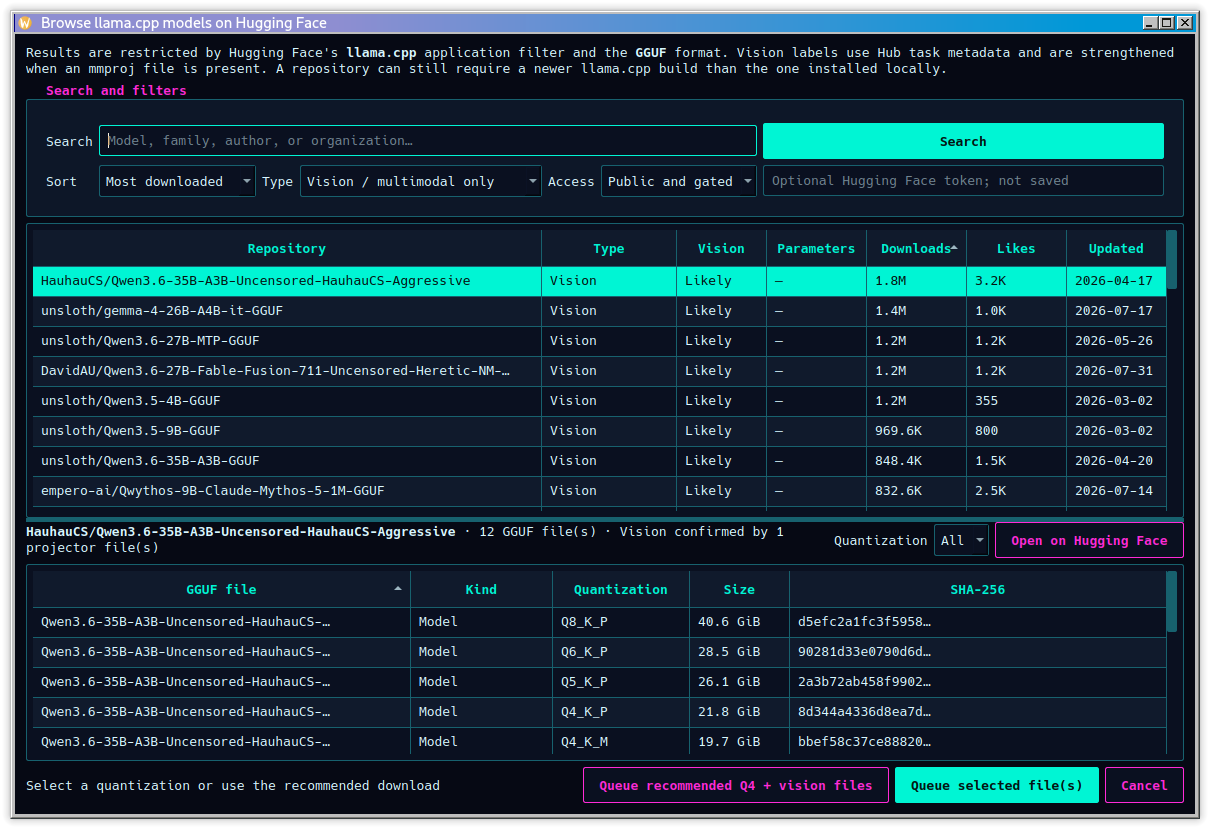Screen dimensions: 1210x829
Task: Select unsloth/gemma-4-26B-A4B-it-GGUF repository row
Action: [x=599, y=311]
